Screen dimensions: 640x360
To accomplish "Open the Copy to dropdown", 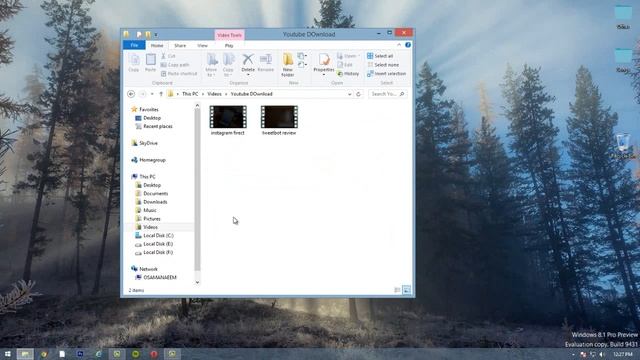I will point(228,65).
